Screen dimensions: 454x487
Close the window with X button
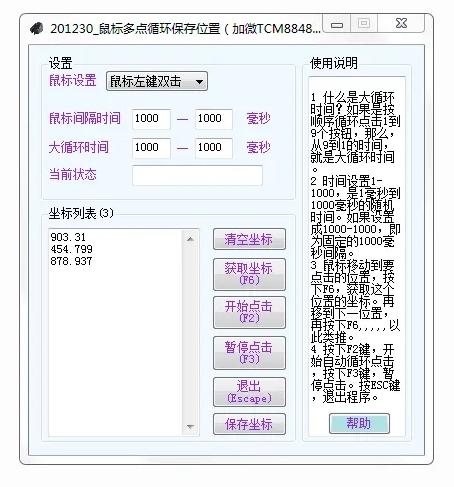401,23
